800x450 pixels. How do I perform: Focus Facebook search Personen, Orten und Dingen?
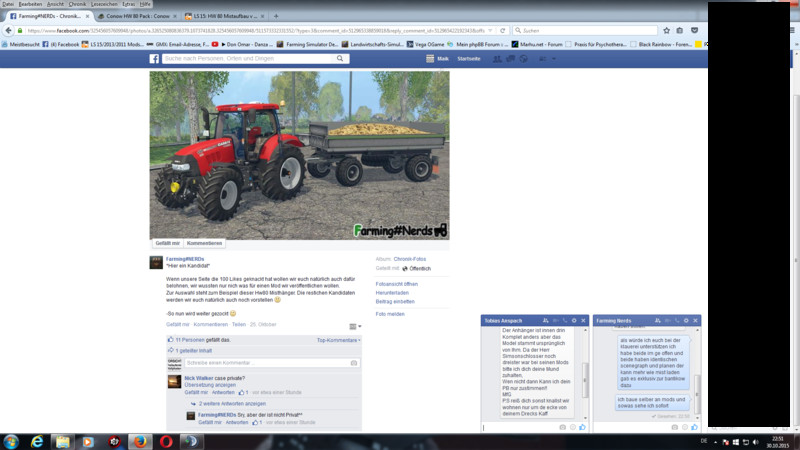[x=247, y=59]
